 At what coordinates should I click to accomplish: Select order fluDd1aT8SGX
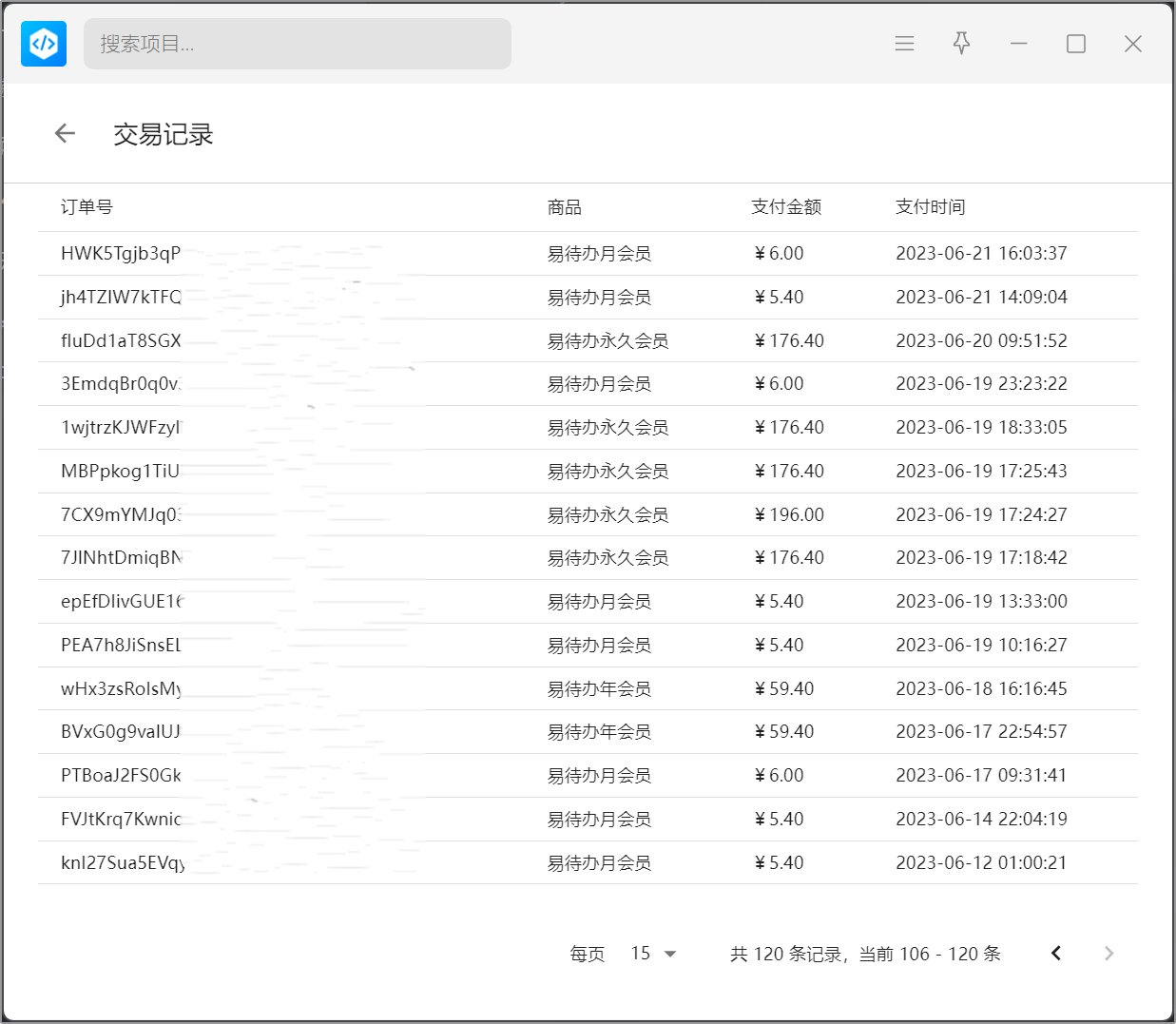click(121, 340)
